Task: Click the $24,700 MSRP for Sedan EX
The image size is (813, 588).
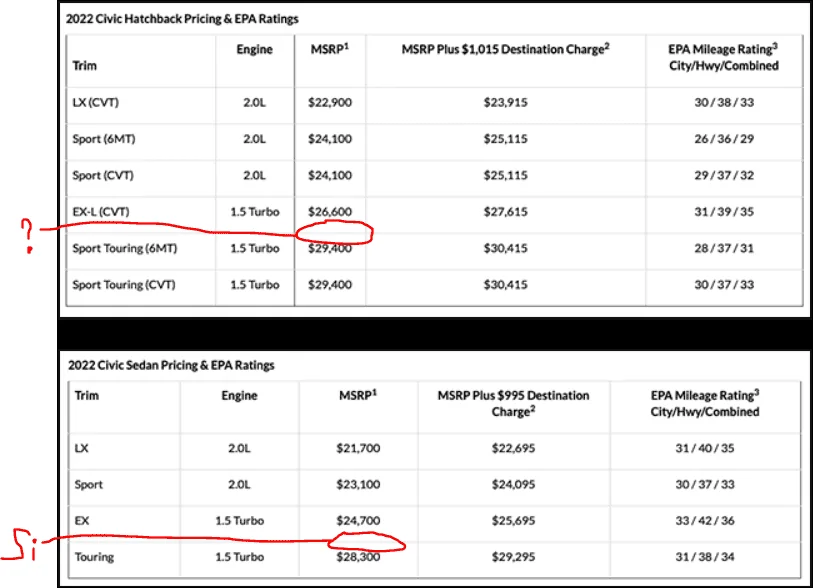Action: [x=360, y=521]
